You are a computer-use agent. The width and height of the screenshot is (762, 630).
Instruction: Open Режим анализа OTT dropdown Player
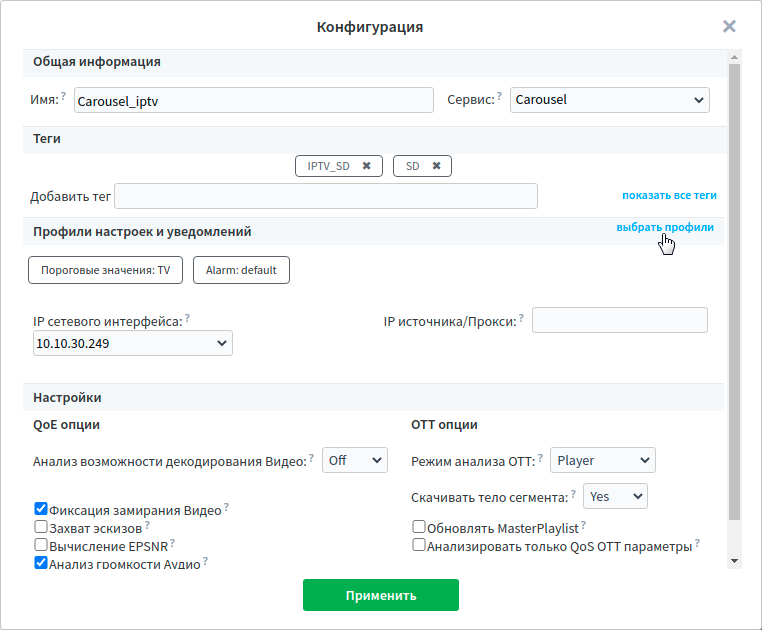click(603, 460)
